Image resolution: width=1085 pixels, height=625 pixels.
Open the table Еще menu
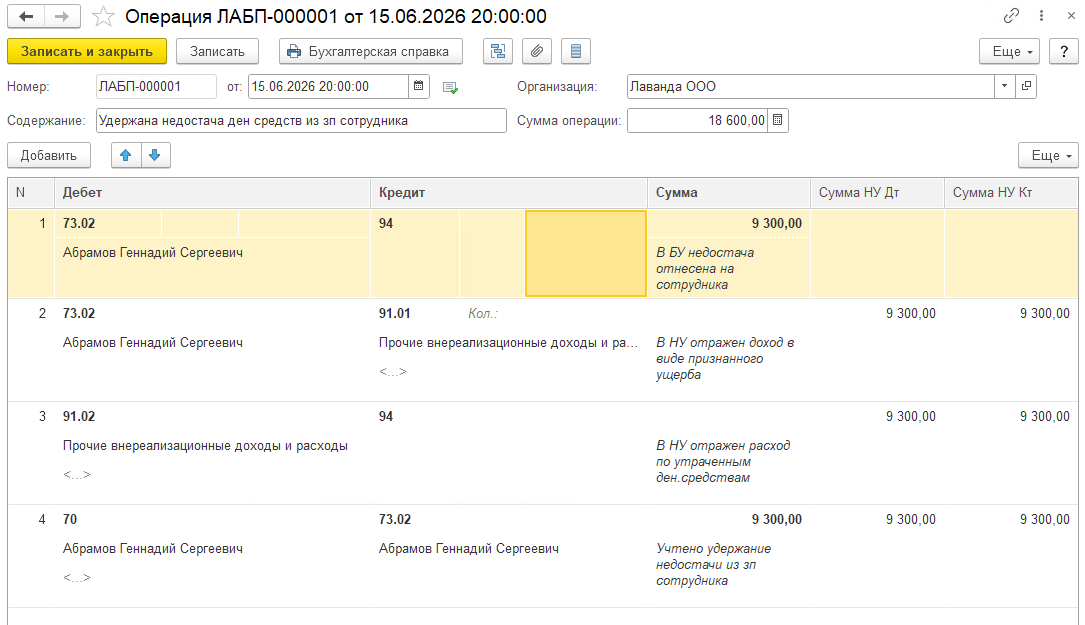[x=1048, y=155]
